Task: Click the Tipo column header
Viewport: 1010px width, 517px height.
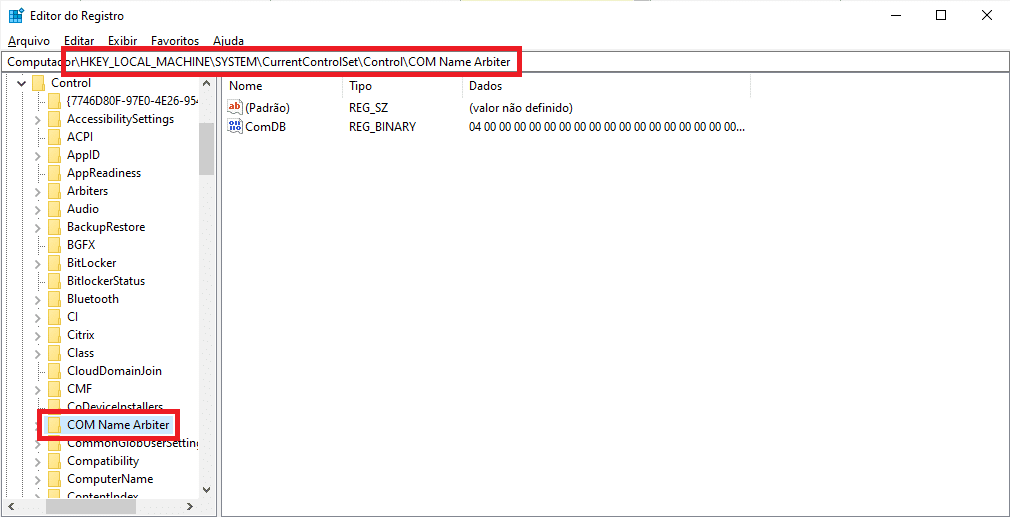Action: pos(361,86)
